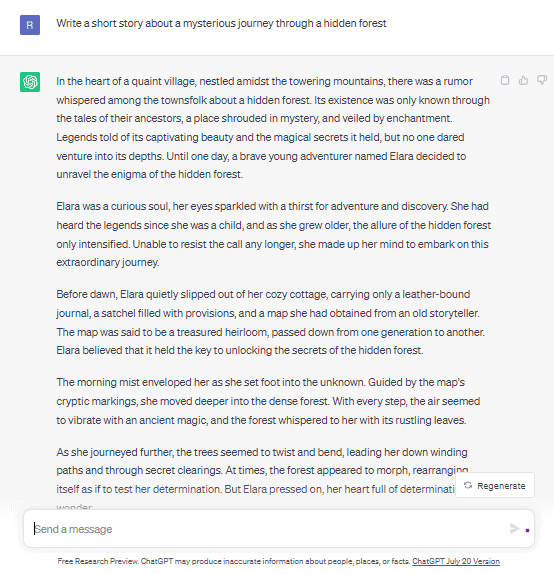This screenshot has height=574, width=554.
Task: Click the paragraph starting 'Elara was a curious soul'
Action: click(x=274, y=234)
